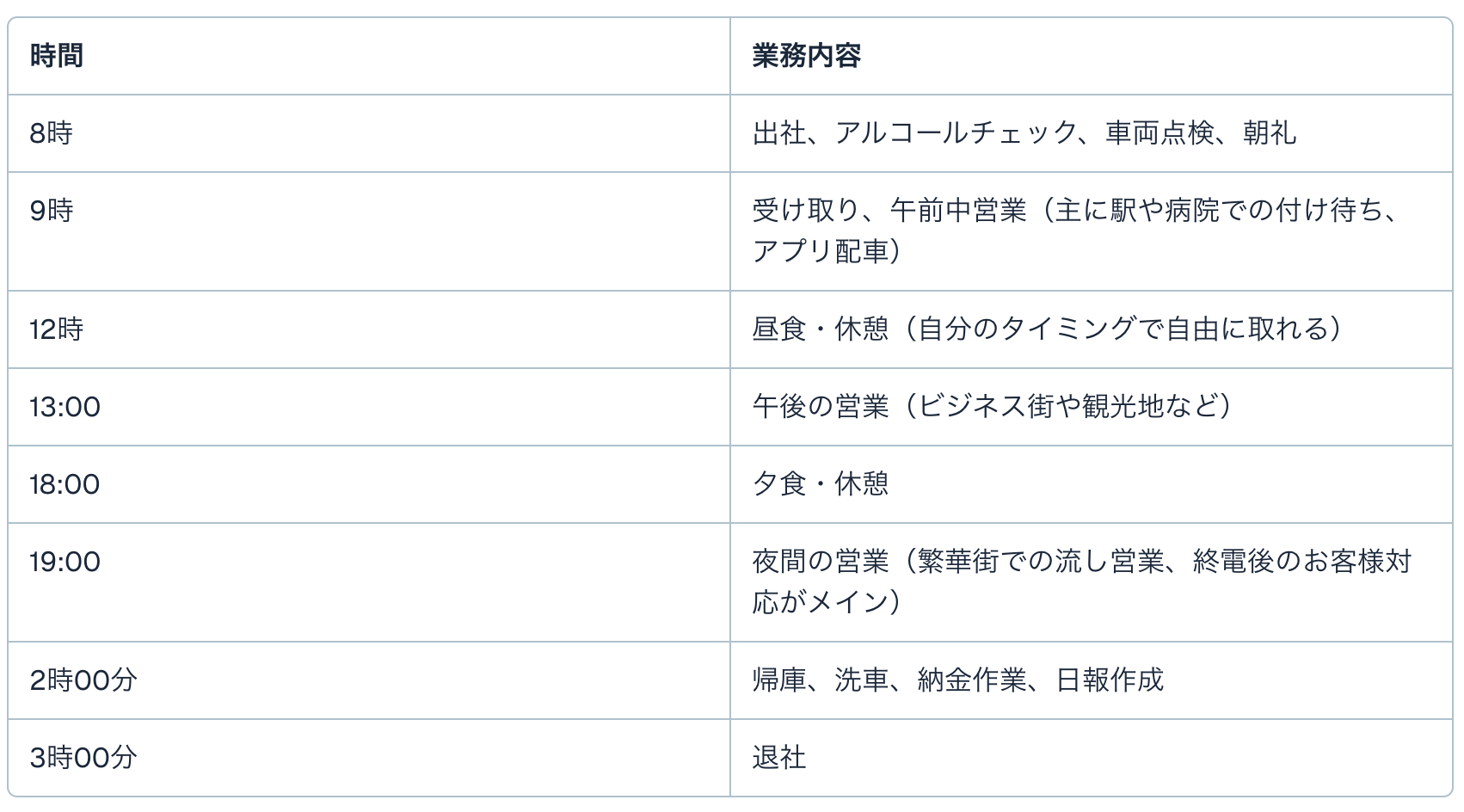The width and height of the screenshot is (1464, 812).
Task: Click the word 朝礼 in the 8時 row
Action: (1269, 133)
